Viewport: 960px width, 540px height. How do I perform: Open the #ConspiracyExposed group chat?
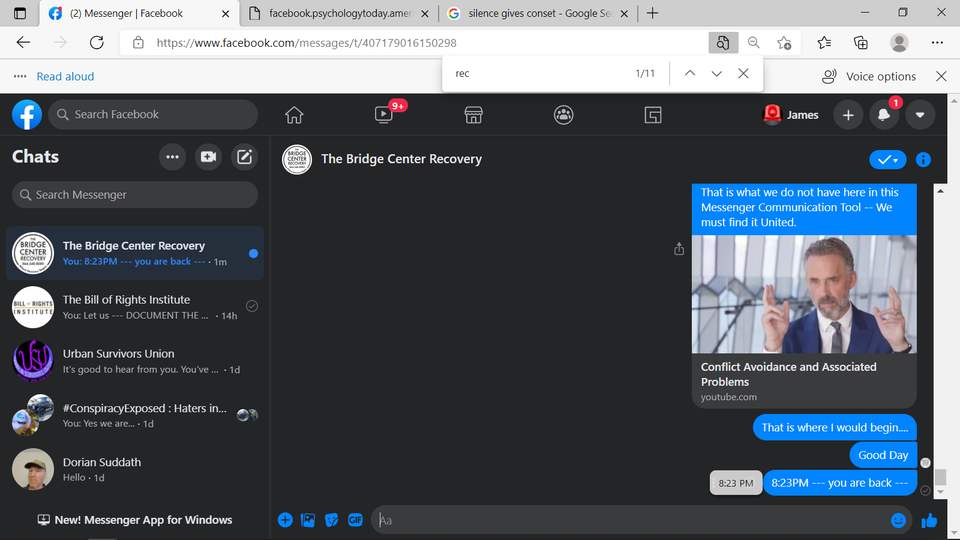135,415
